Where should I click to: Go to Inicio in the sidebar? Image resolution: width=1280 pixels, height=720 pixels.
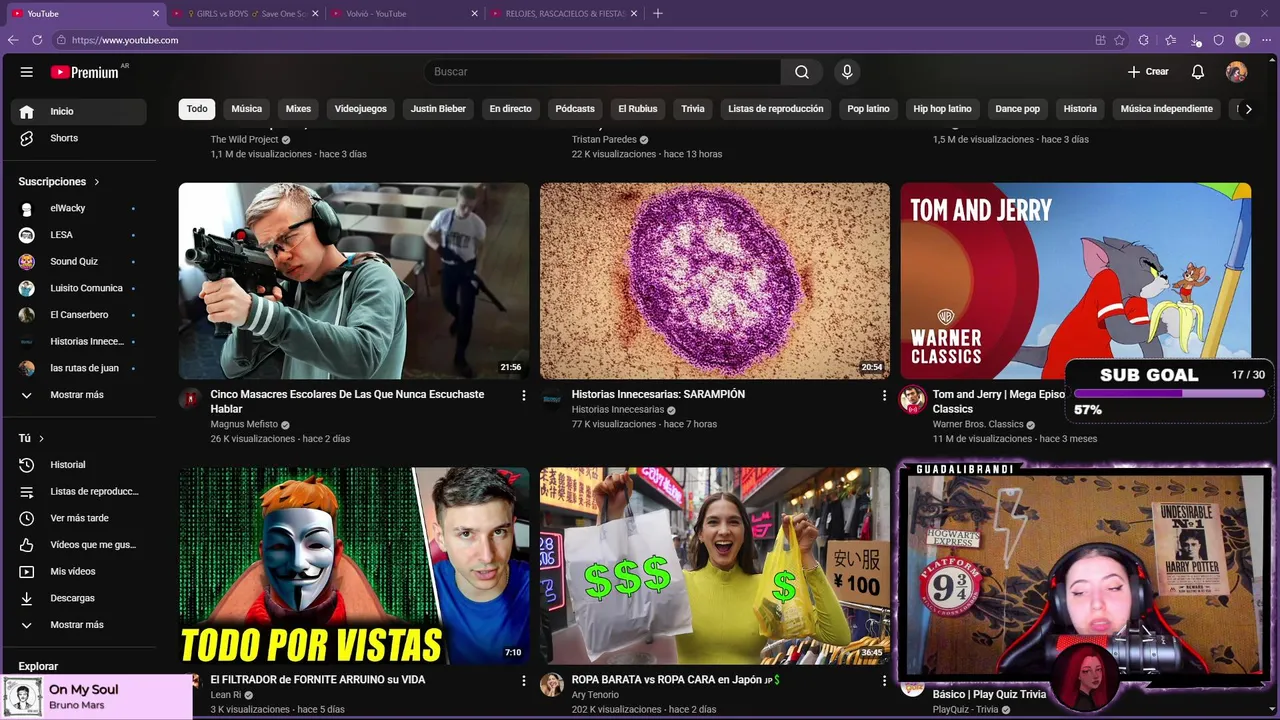78,111
